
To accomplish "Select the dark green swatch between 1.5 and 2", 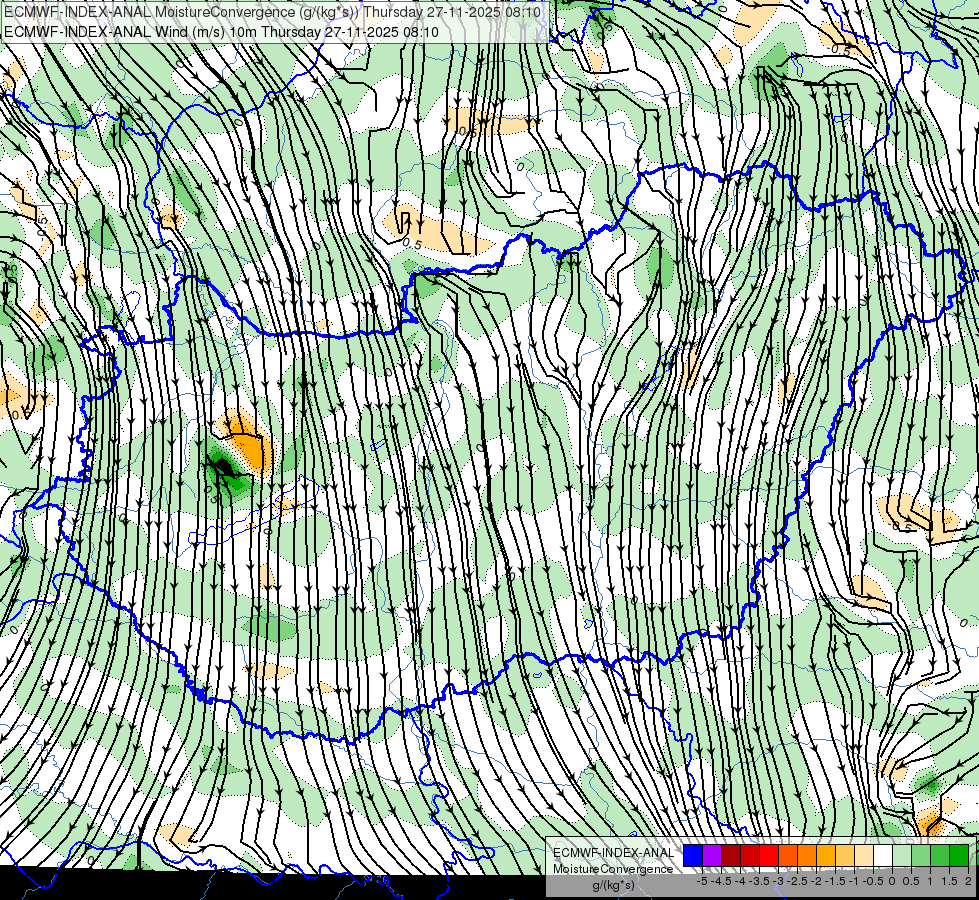I will tap(959, 856).
